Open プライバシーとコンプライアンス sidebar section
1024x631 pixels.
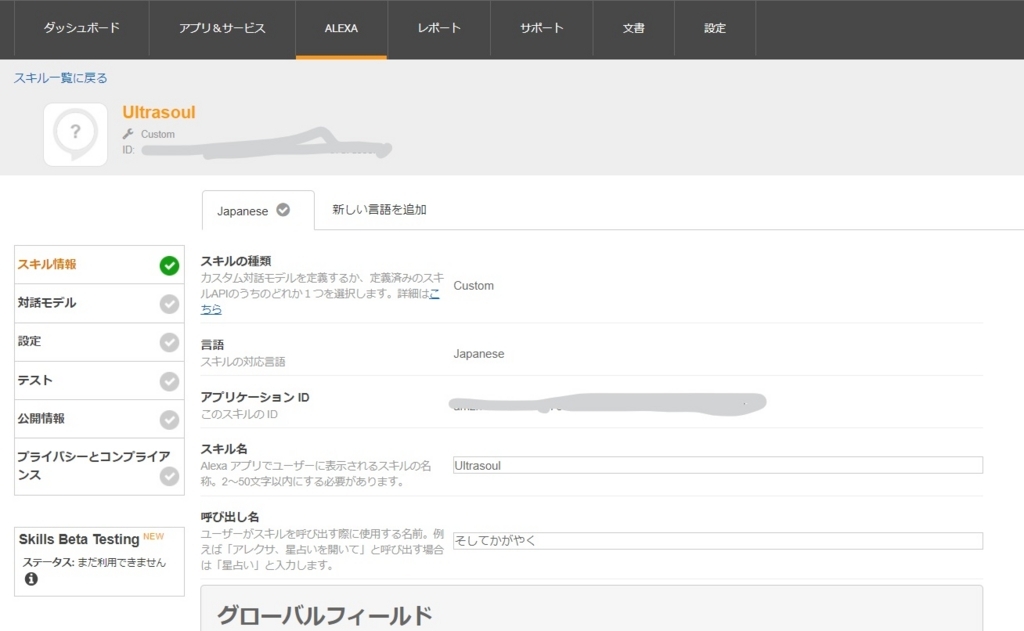(x=99, y=466)
